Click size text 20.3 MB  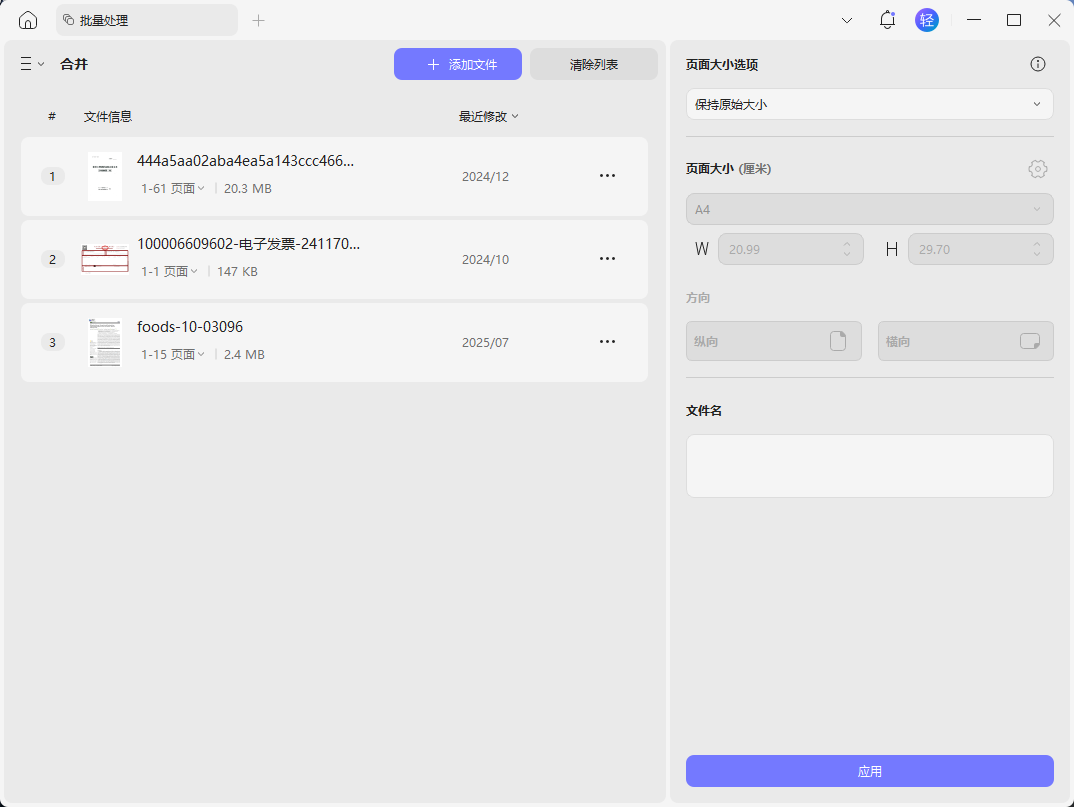pyautogui.click(x=247, y=188)
